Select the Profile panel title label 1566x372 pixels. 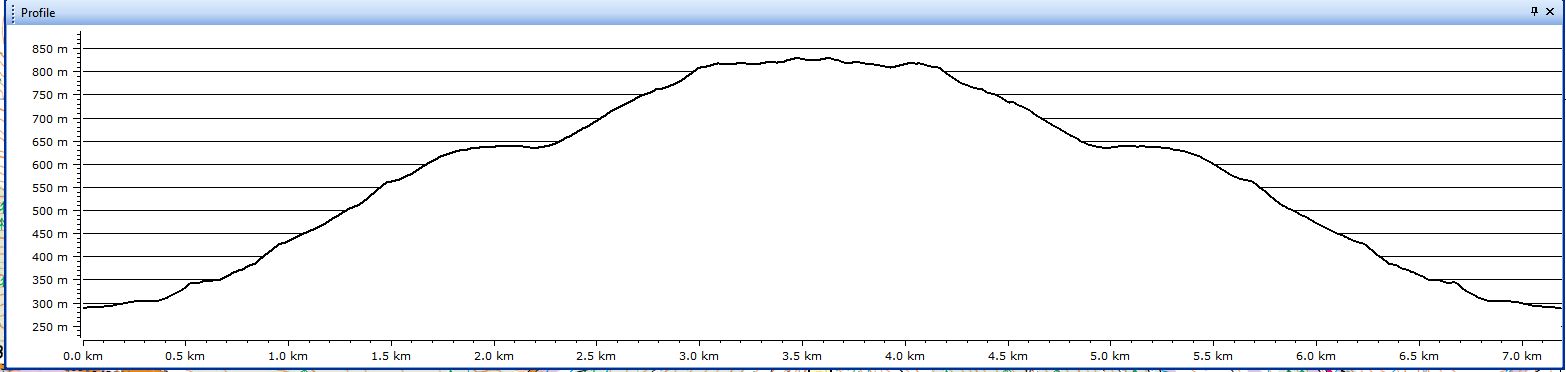click(x=38, y=12)
